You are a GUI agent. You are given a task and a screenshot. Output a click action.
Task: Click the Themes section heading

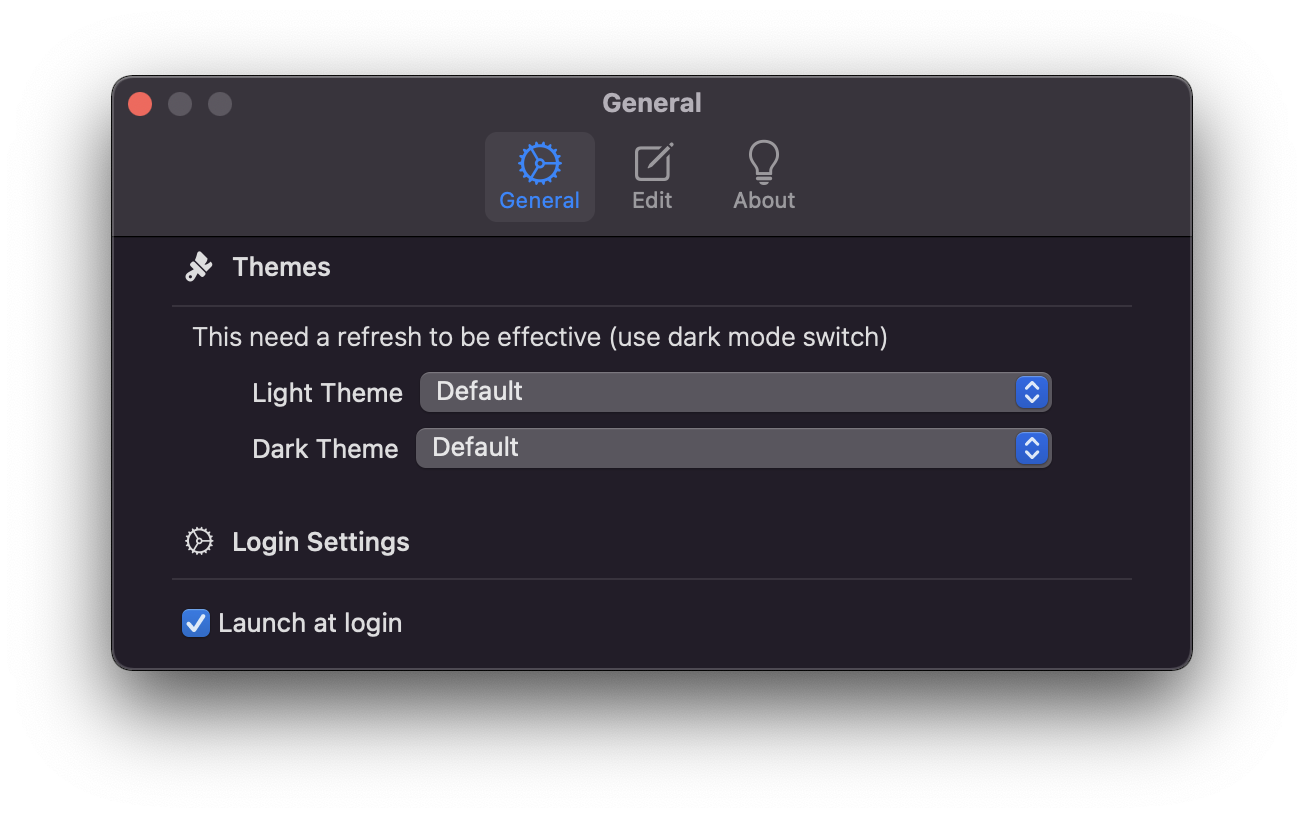(281, 267)
